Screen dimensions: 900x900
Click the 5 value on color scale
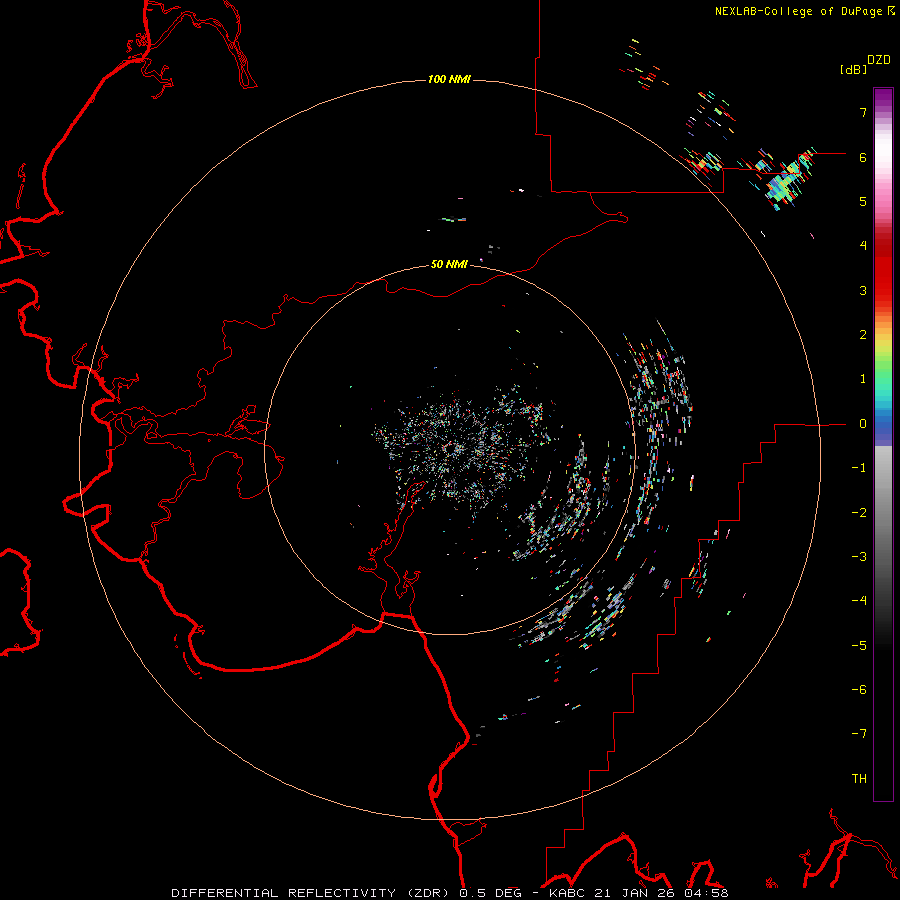(x=863, y=201)
